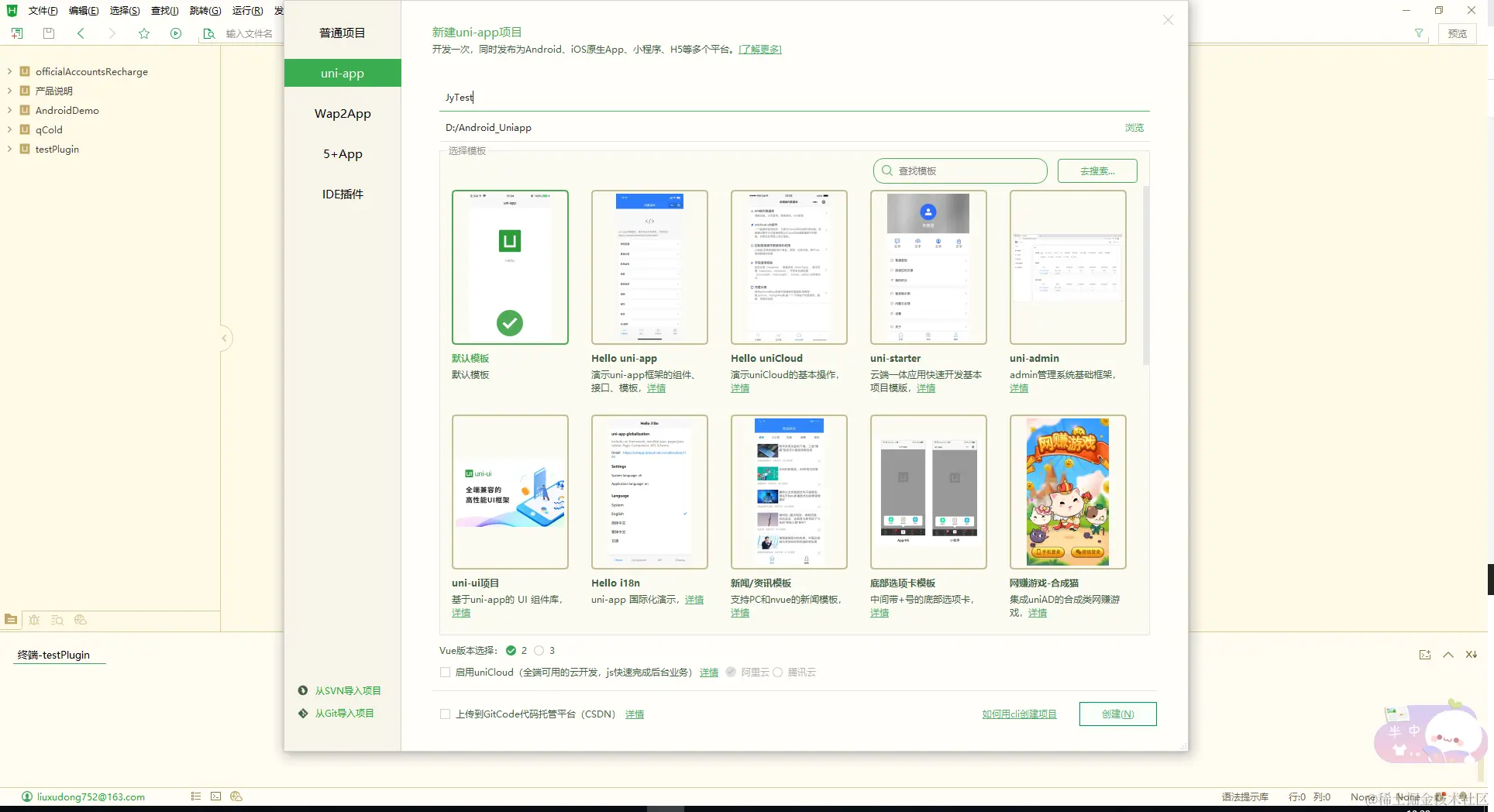
Task: Click the close-terminal X-arrow icon
Action: (1471, 655)
